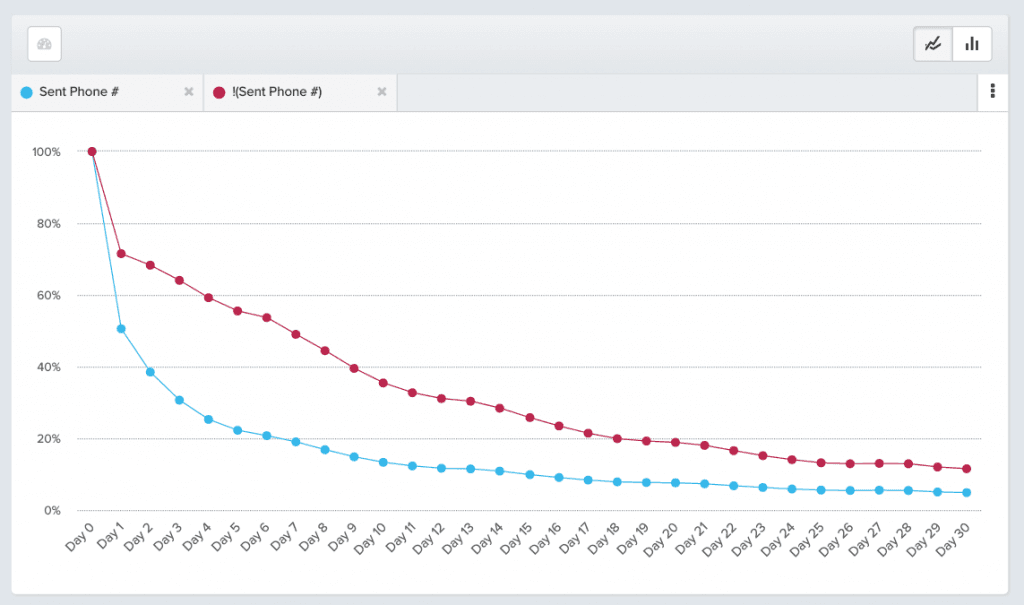Click the 100% y-axis label
Viewport: 1024px width, 605px height.
coord(46,152)
